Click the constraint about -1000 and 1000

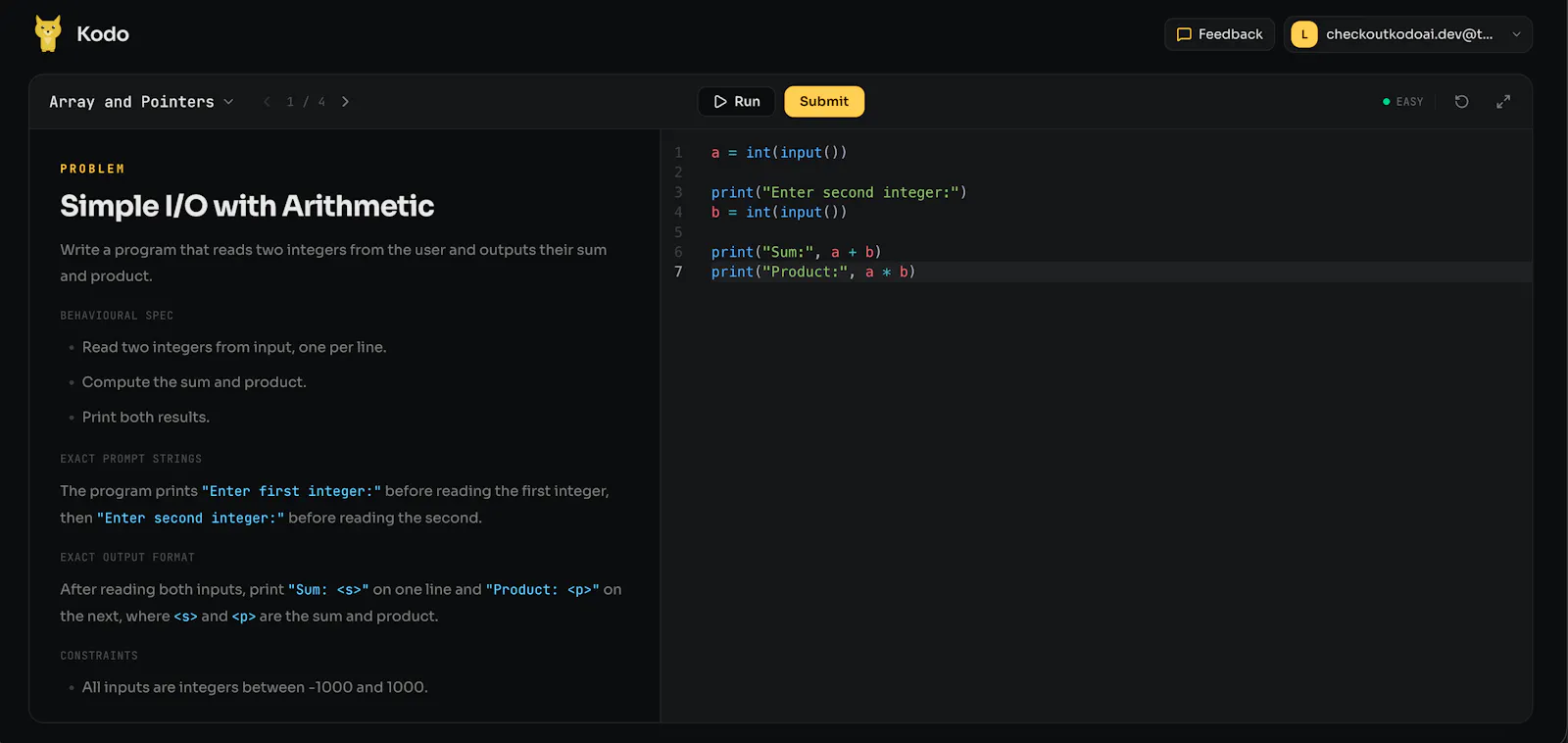pyautogui.click(x=255, y=687)
